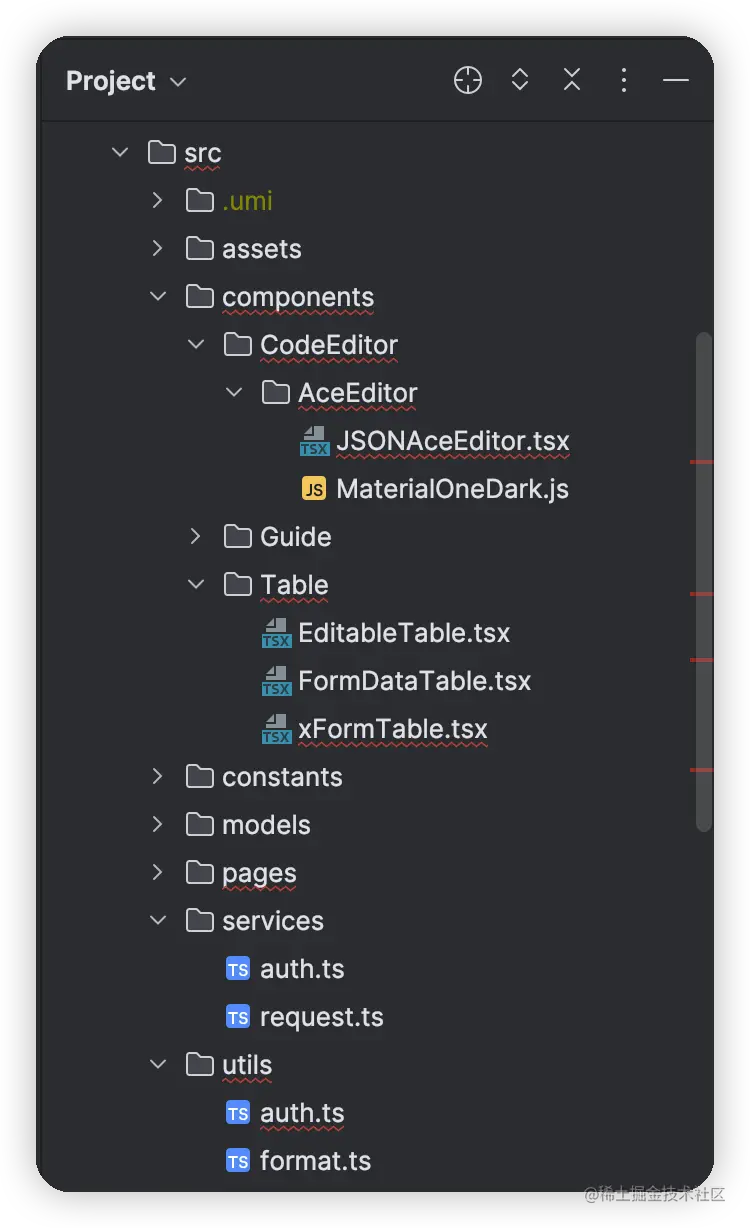
Task: Collapse the src folder
Action: 120,153
